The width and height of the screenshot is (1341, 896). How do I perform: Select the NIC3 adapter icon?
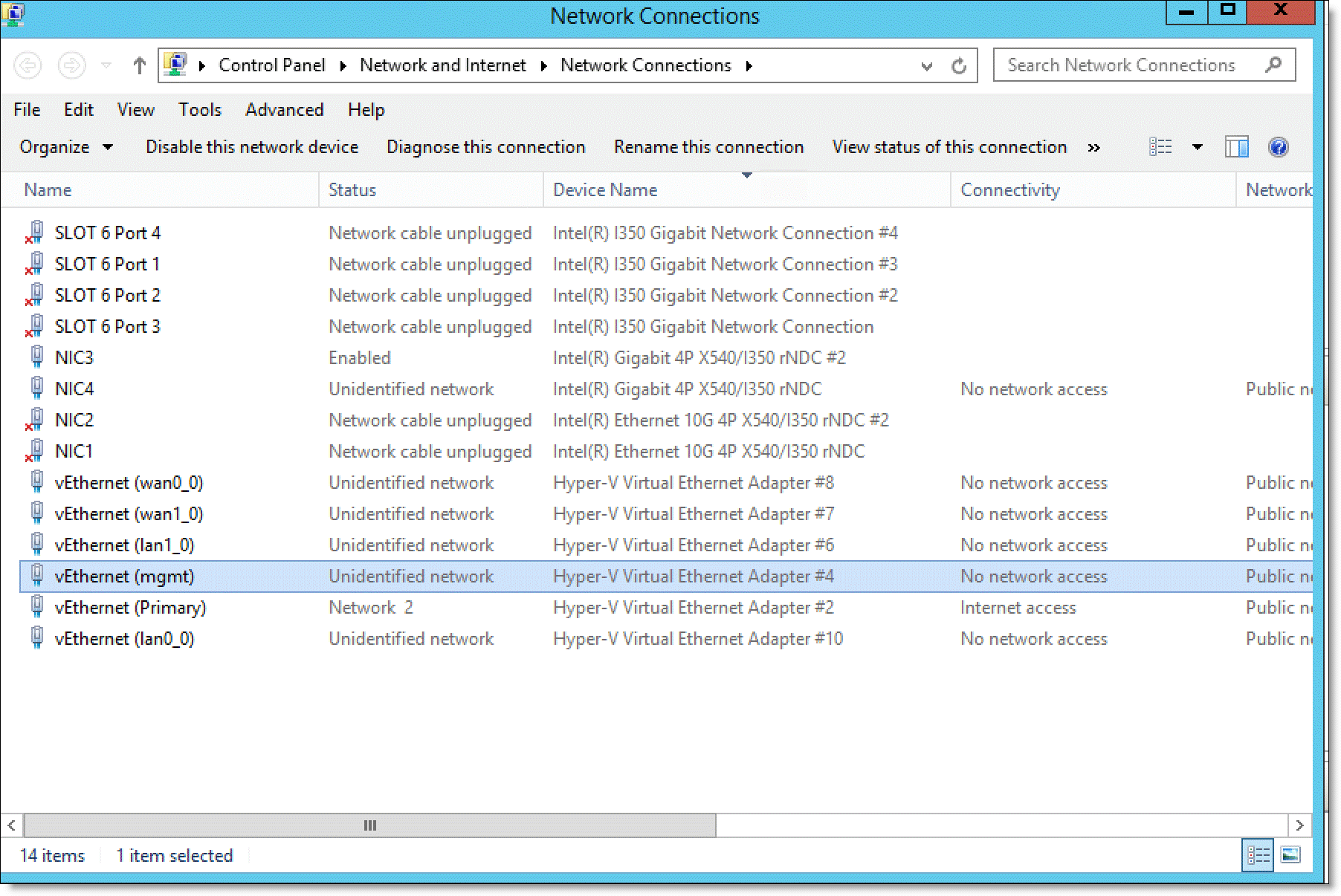click(x=36, y=357)
